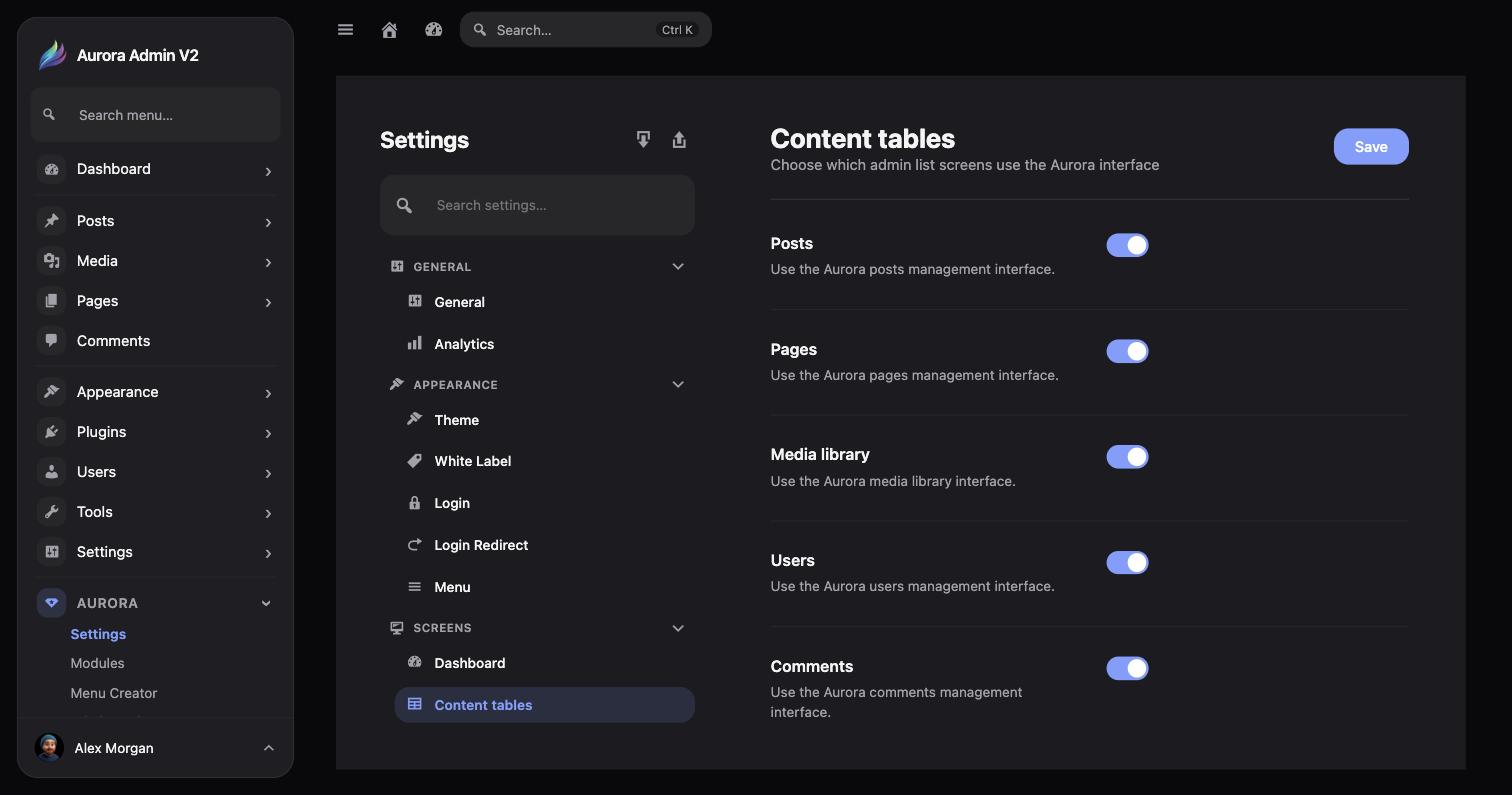Image resolution: width=1512 pixels, height=795 pixels.
Task: Collapse the AURORA sidebar section
Action: [266, 603]
